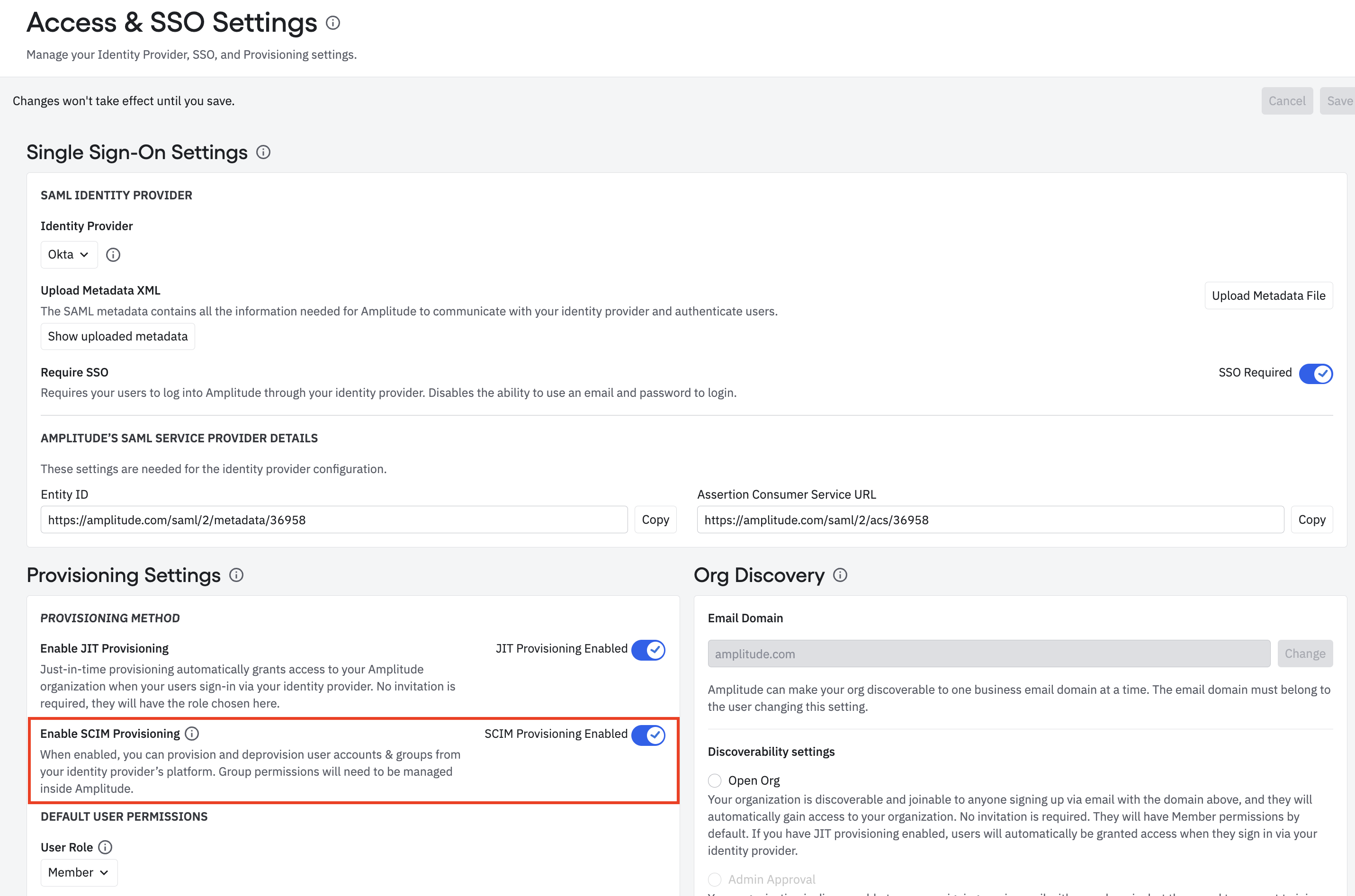Click info icon next to Enable SCIM Provisioning
This screenshot has height=896, width=1355.
point(192,734)
